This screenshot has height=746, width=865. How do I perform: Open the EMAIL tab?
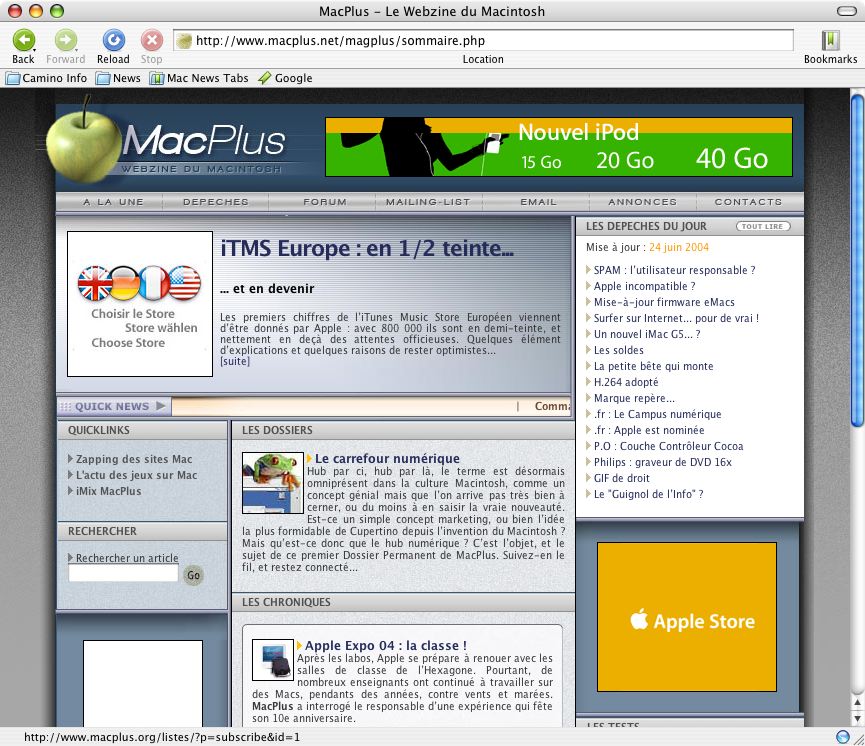coord(538,202)
